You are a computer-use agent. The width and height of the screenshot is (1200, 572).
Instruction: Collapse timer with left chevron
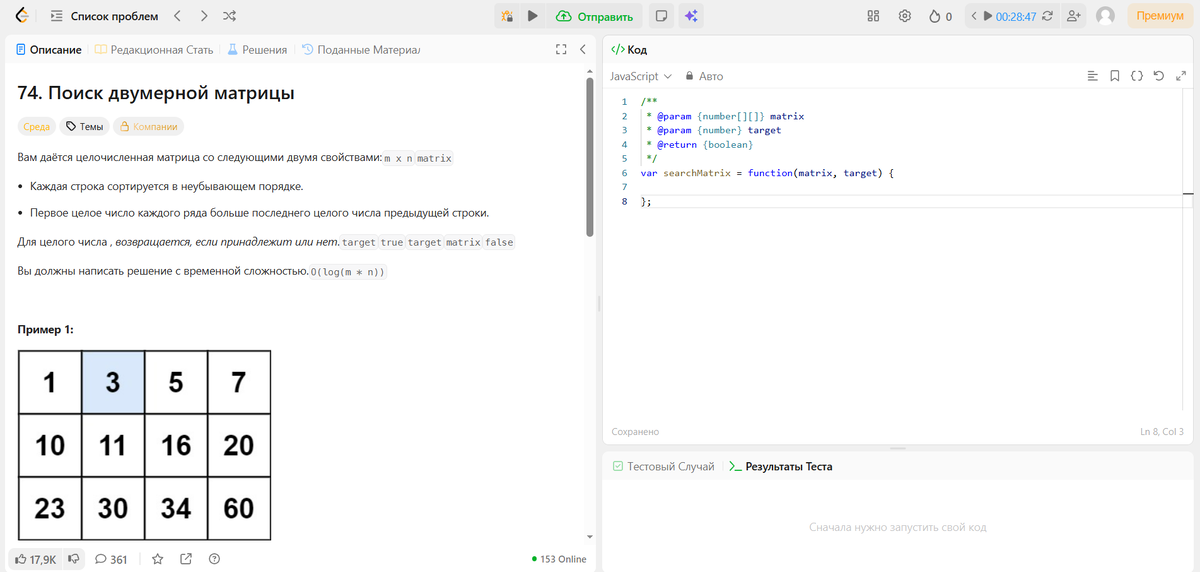click(974, 16)
